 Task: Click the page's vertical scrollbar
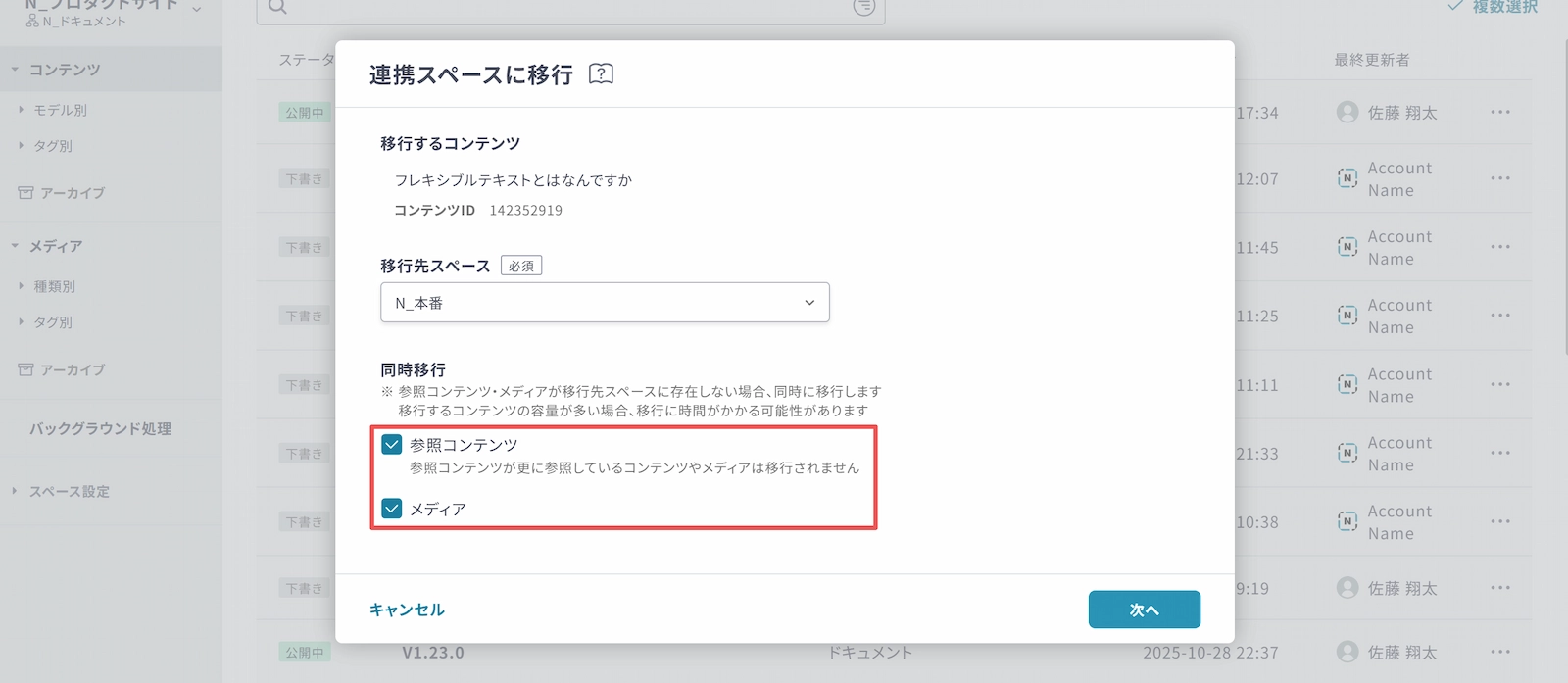[1563, 196]
